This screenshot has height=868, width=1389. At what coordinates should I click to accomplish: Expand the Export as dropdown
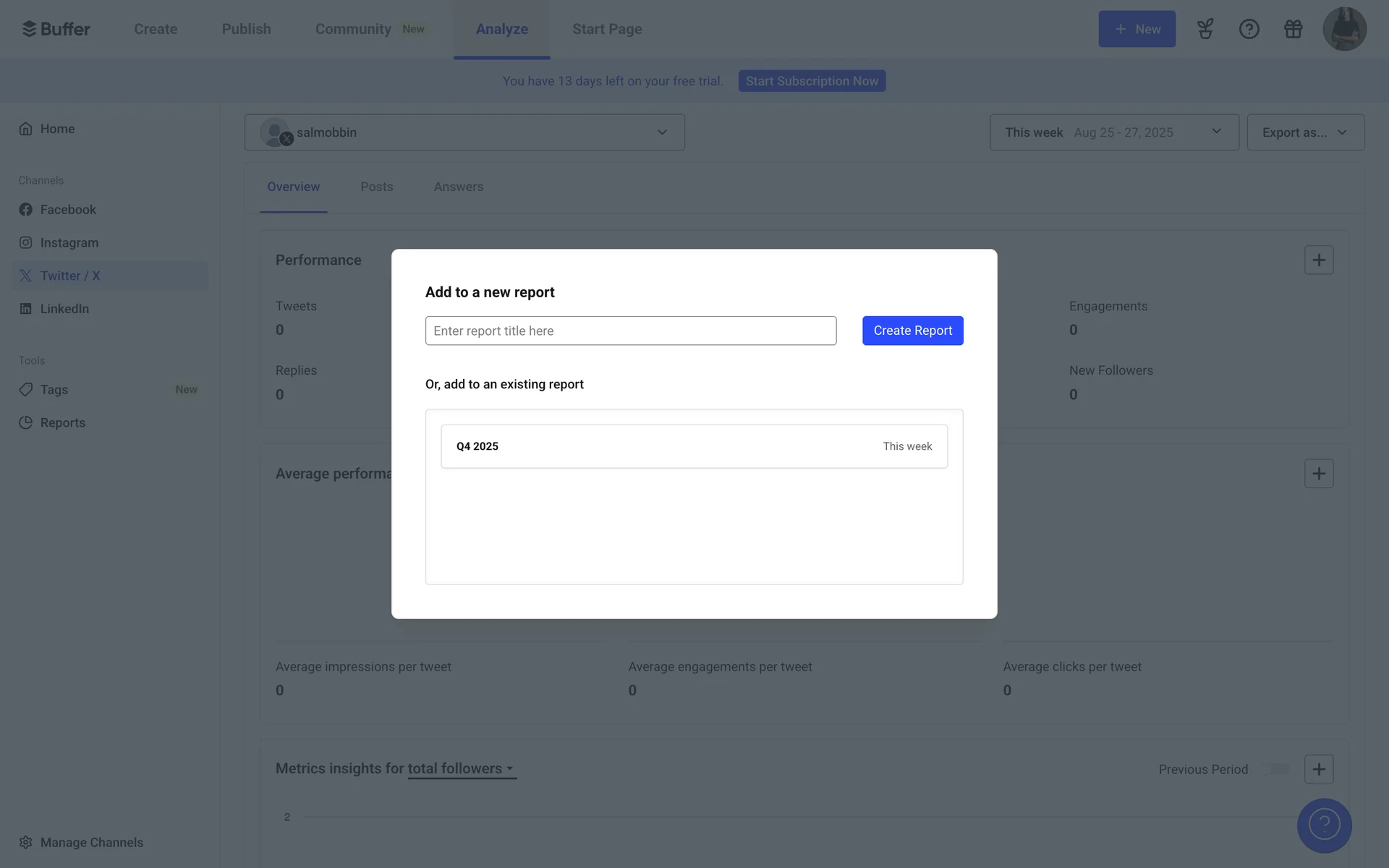coord(1305,132)
